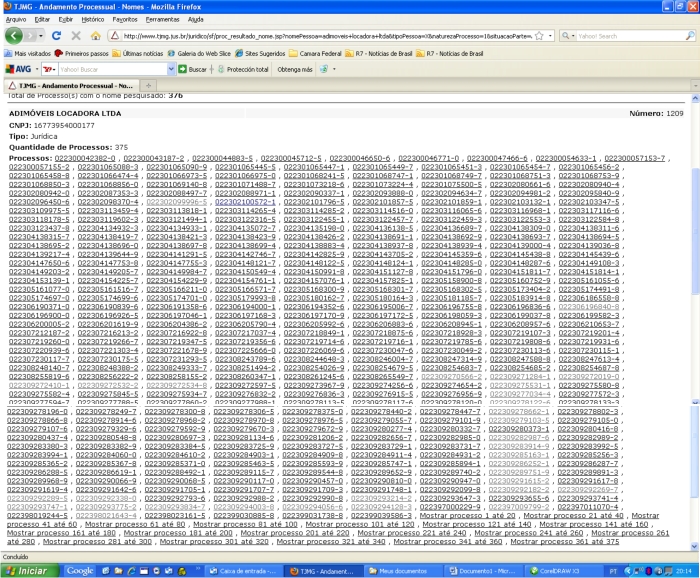700x578 pixels.
Task: Click the Yahoo! Search magnifying glass go icon
Action: (690, 36)
